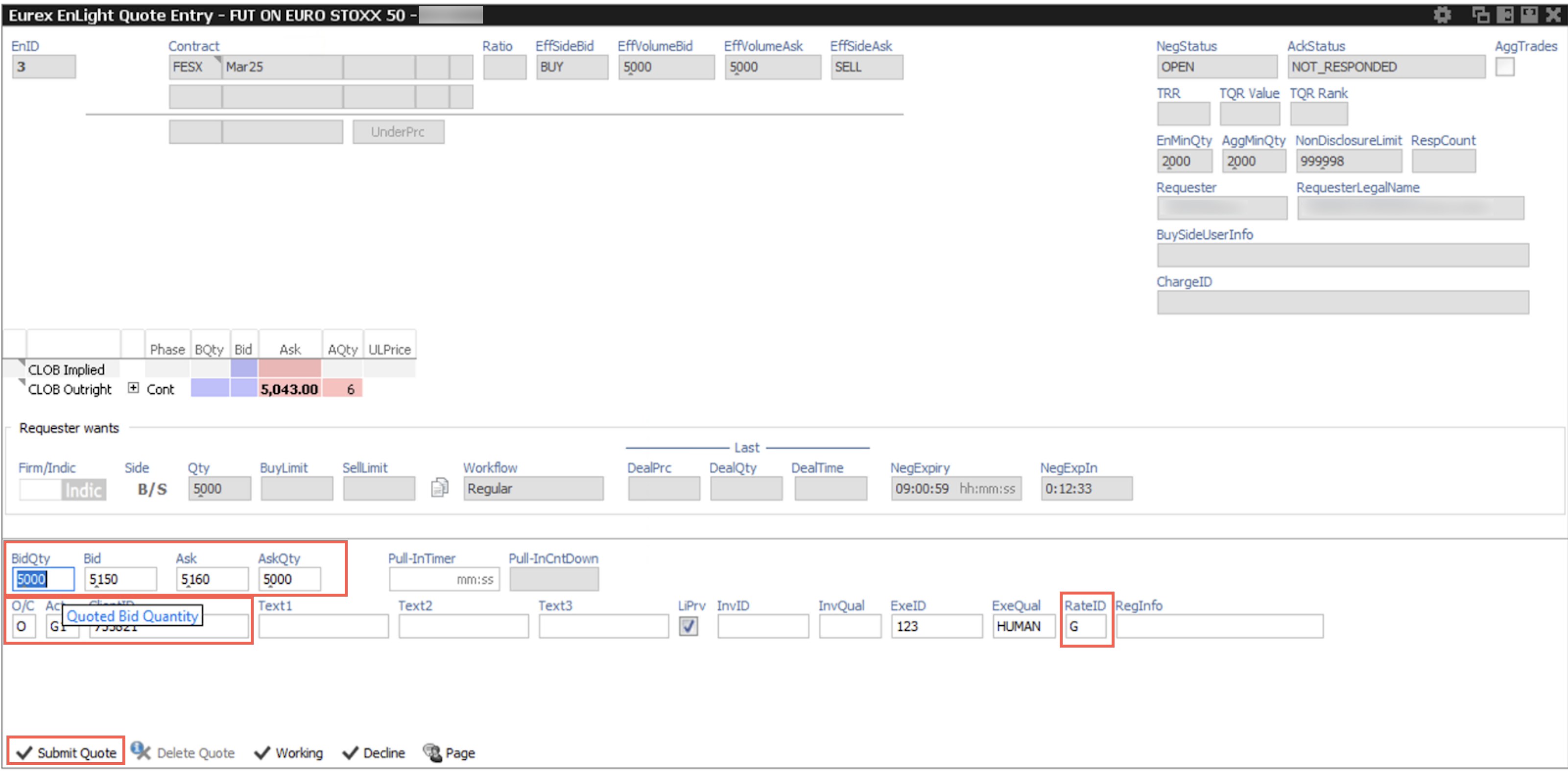
Task: Click overlapping windows icon in title bar
Action: click(x=1480, y=15)
